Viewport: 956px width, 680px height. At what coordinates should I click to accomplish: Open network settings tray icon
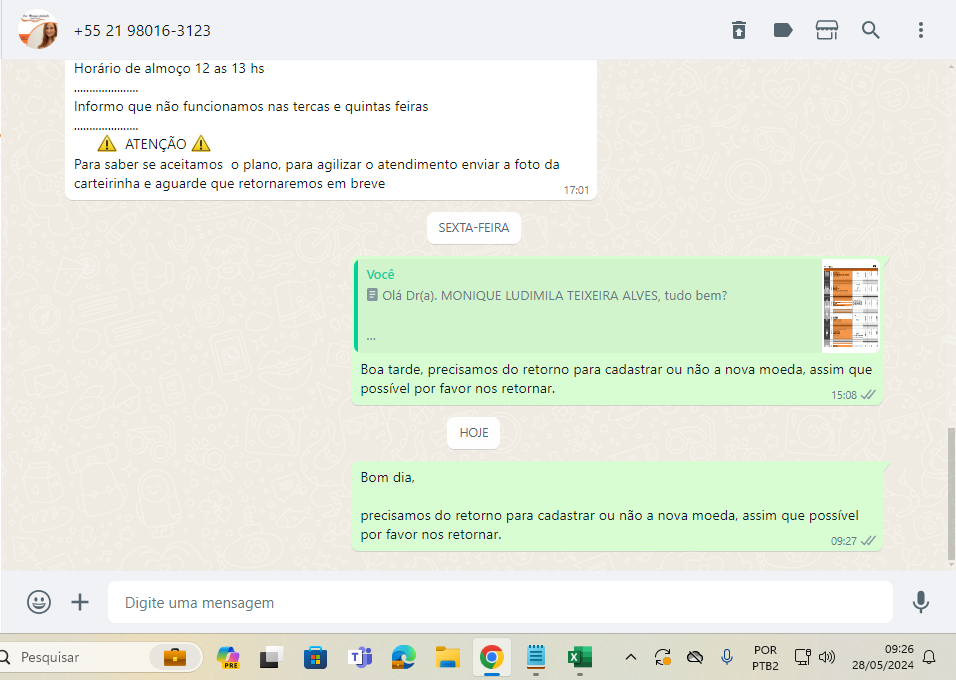pos(802,657)
